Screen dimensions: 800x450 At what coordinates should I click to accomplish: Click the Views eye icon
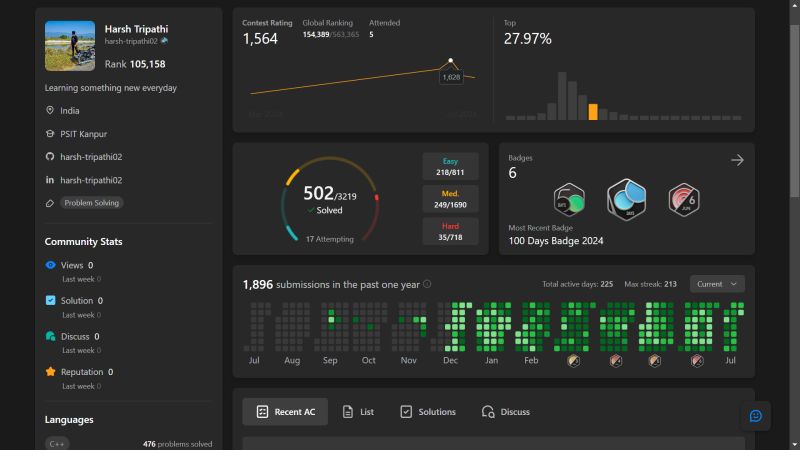point(50,265)
